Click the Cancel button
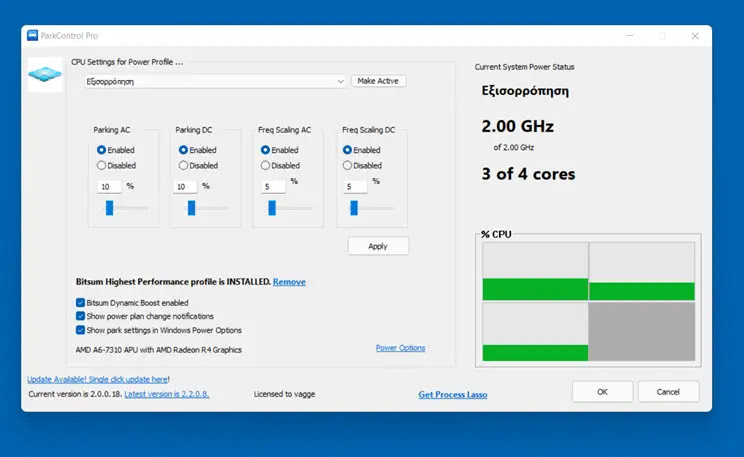The width and height of the screenshot is (744, 457). pos(668,392)
